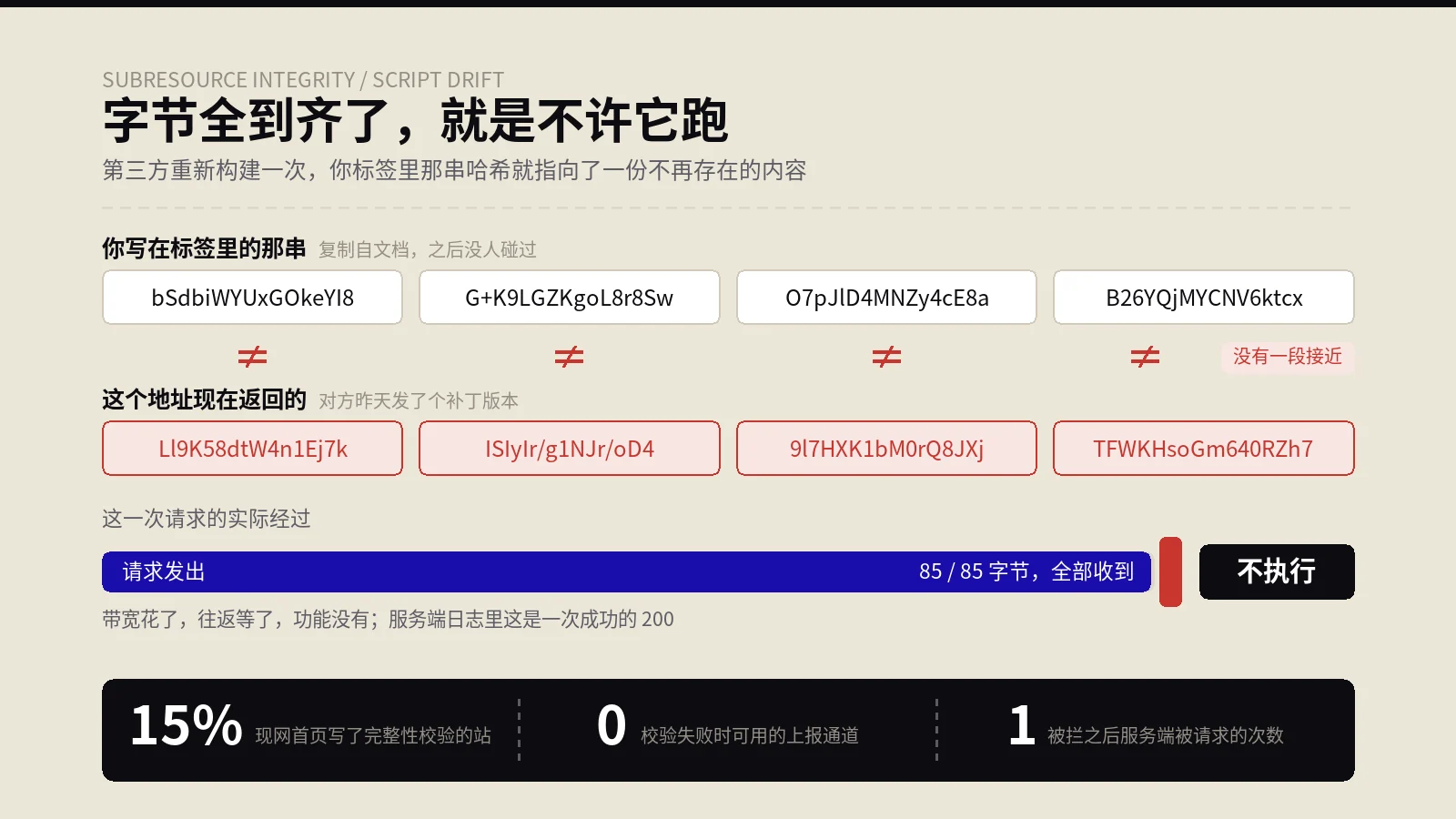
Task: Click the blue 请求发出 progress bar
Action: tap(626, 571)
